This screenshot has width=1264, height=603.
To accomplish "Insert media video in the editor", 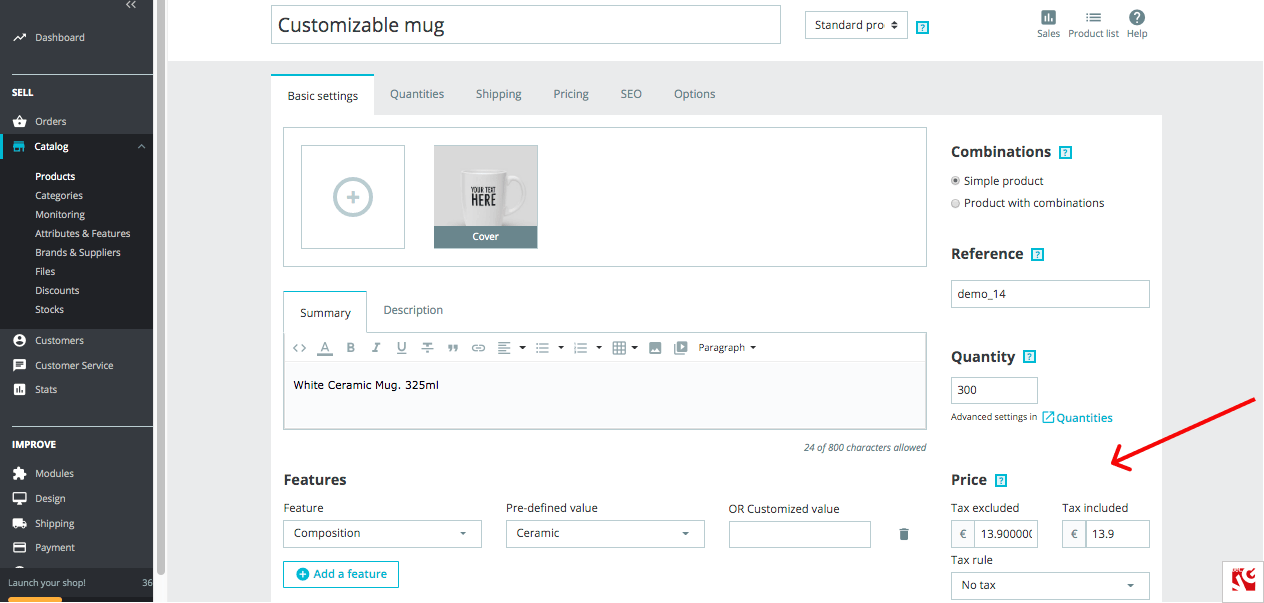I will tap(681, 348).
